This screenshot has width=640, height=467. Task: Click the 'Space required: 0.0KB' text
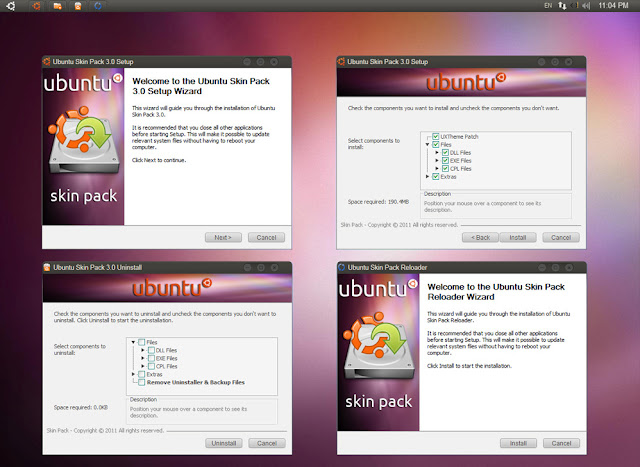point(81,407)
